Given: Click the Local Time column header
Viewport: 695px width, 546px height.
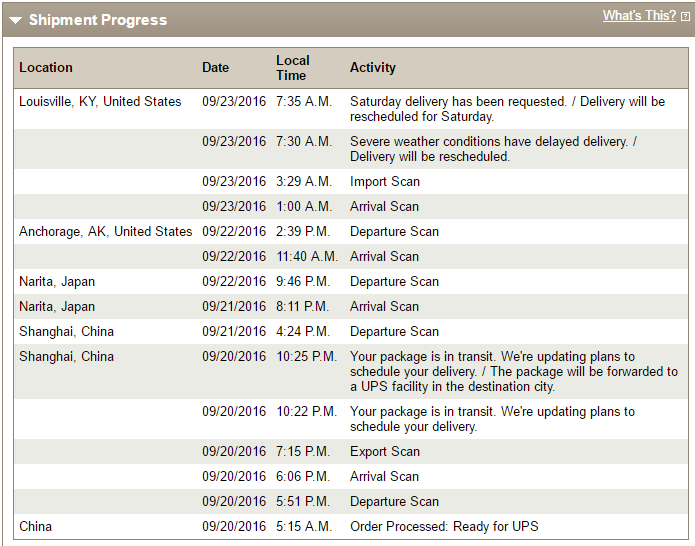Looking at the screenshot, I should point(292,68).
